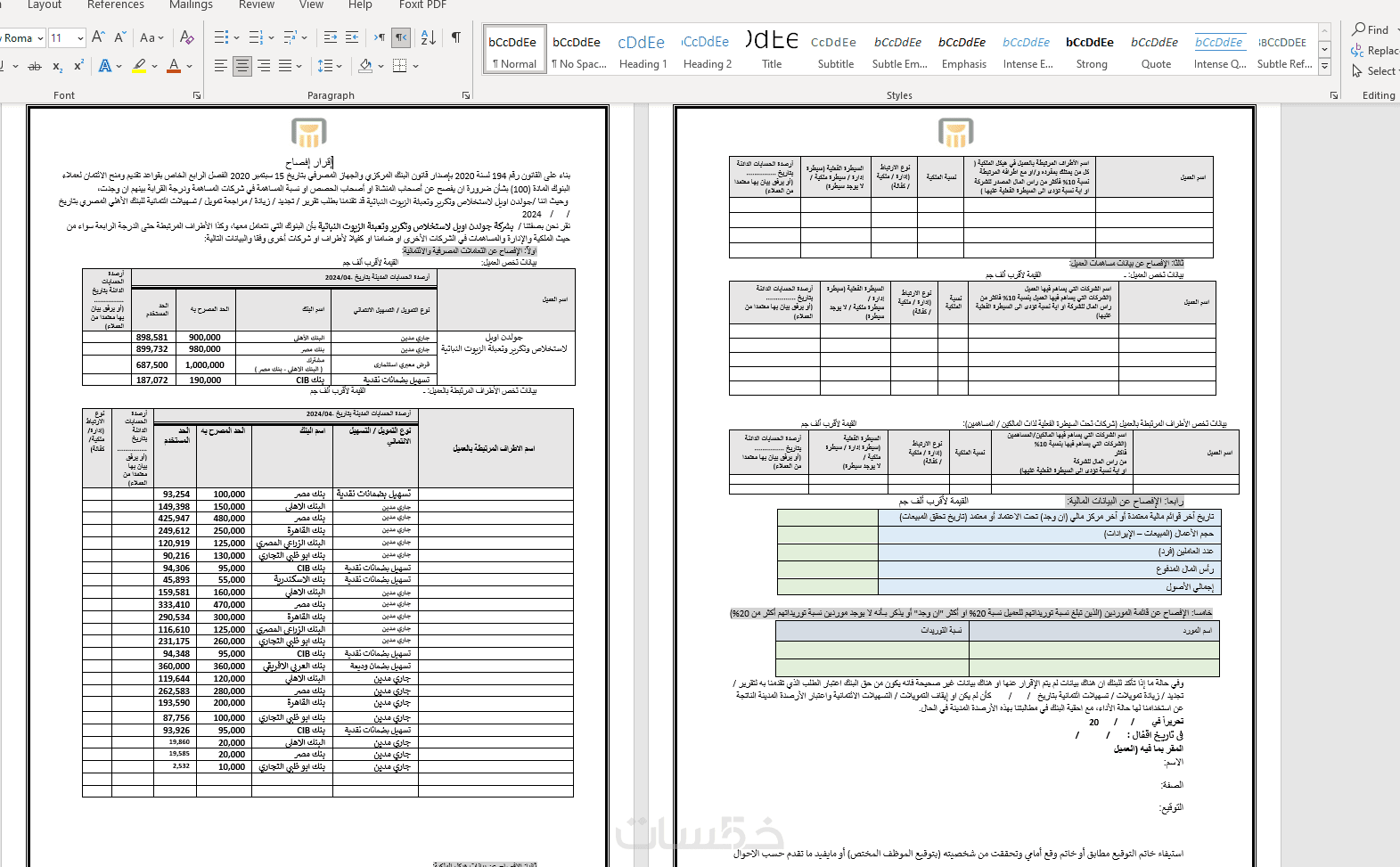Switch to the References tab
The height and width of the screenshot is (867, 1400).
click(116, 5)
